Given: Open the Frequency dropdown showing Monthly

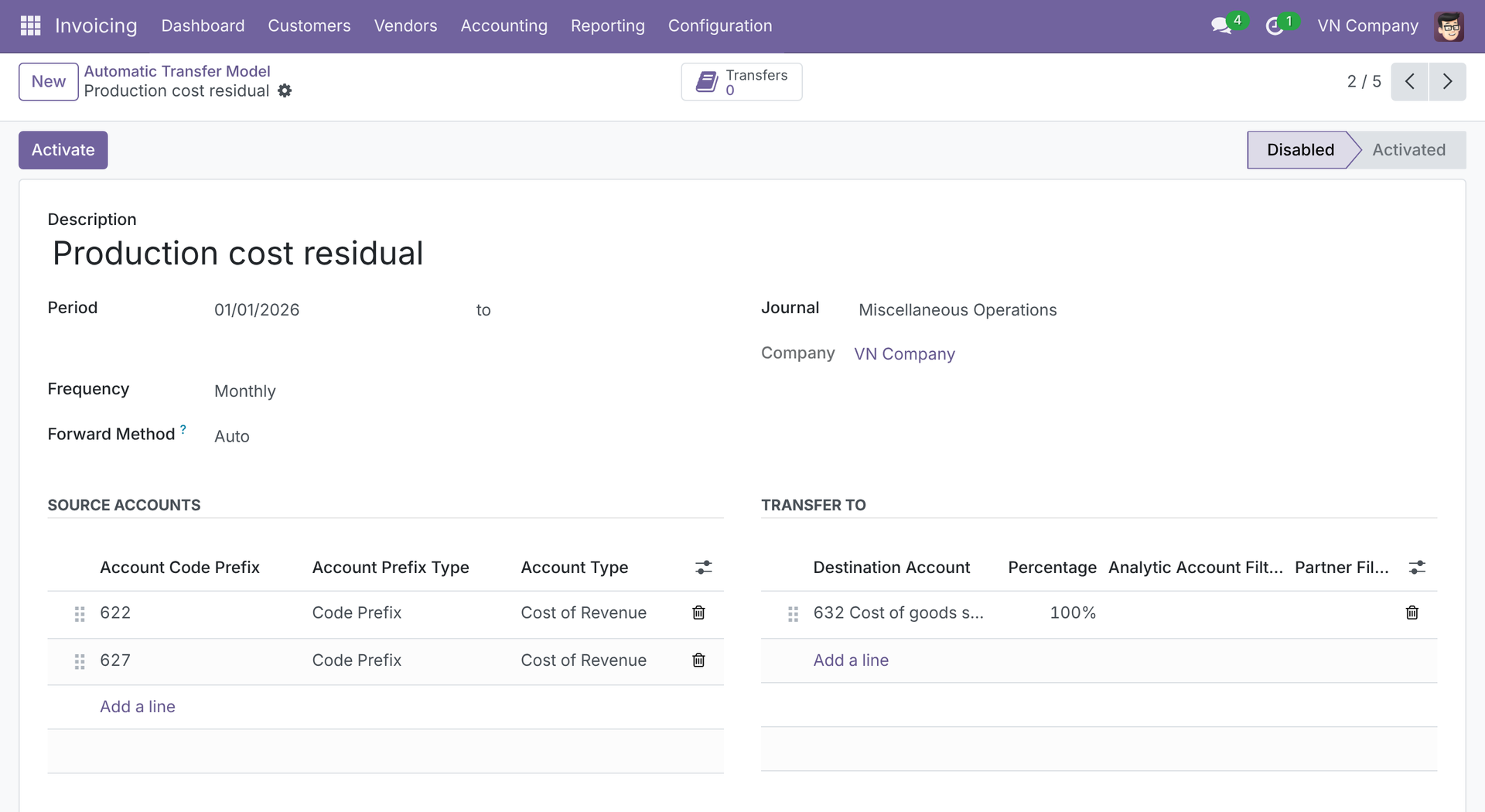Looking at the screenshot, I should coord(244,391).
